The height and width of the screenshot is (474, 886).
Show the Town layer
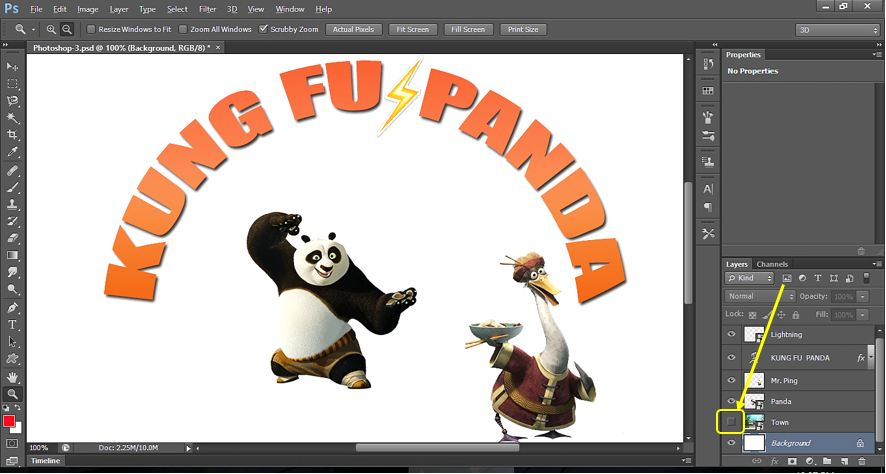point(731,422)
